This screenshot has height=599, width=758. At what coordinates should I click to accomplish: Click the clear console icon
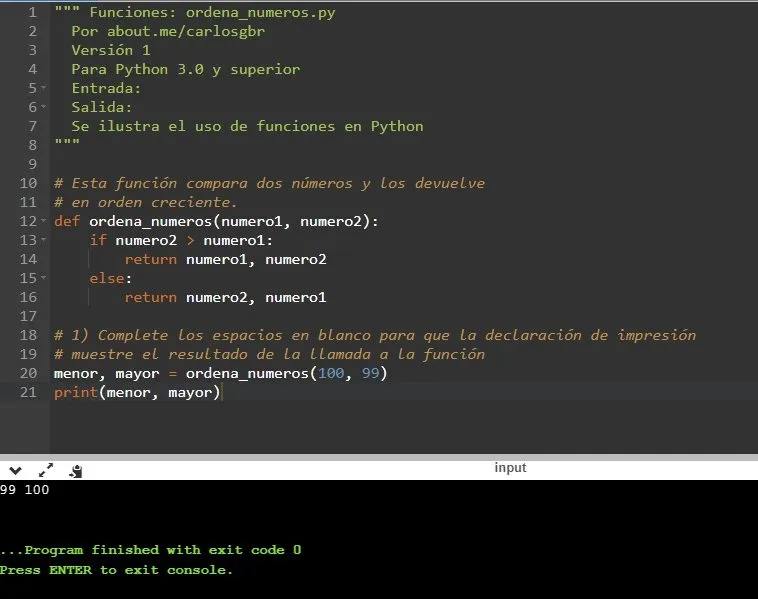tap(76, 471)
